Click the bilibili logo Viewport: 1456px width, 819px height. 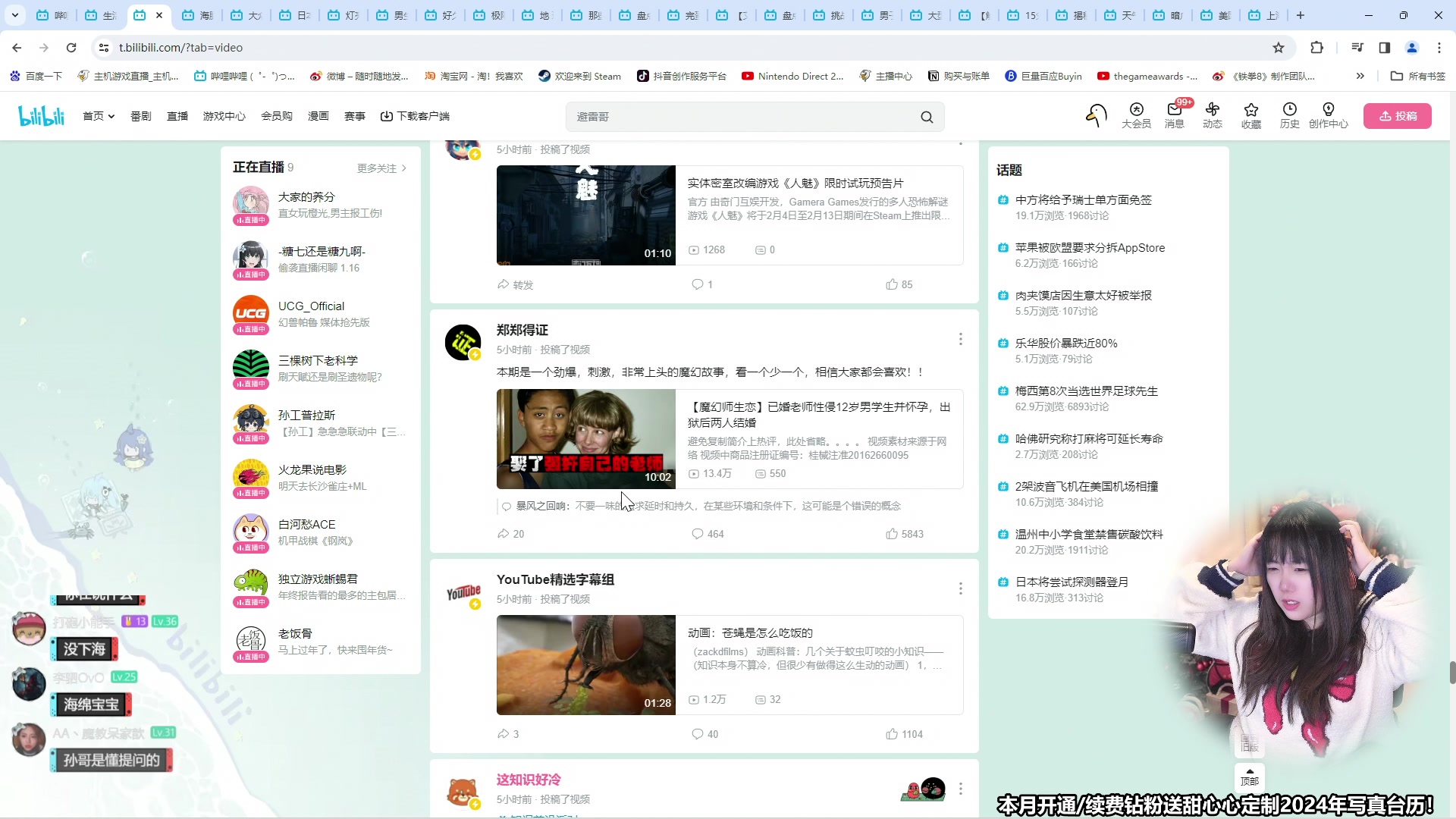pyautogui.click(x=41, y=115)
